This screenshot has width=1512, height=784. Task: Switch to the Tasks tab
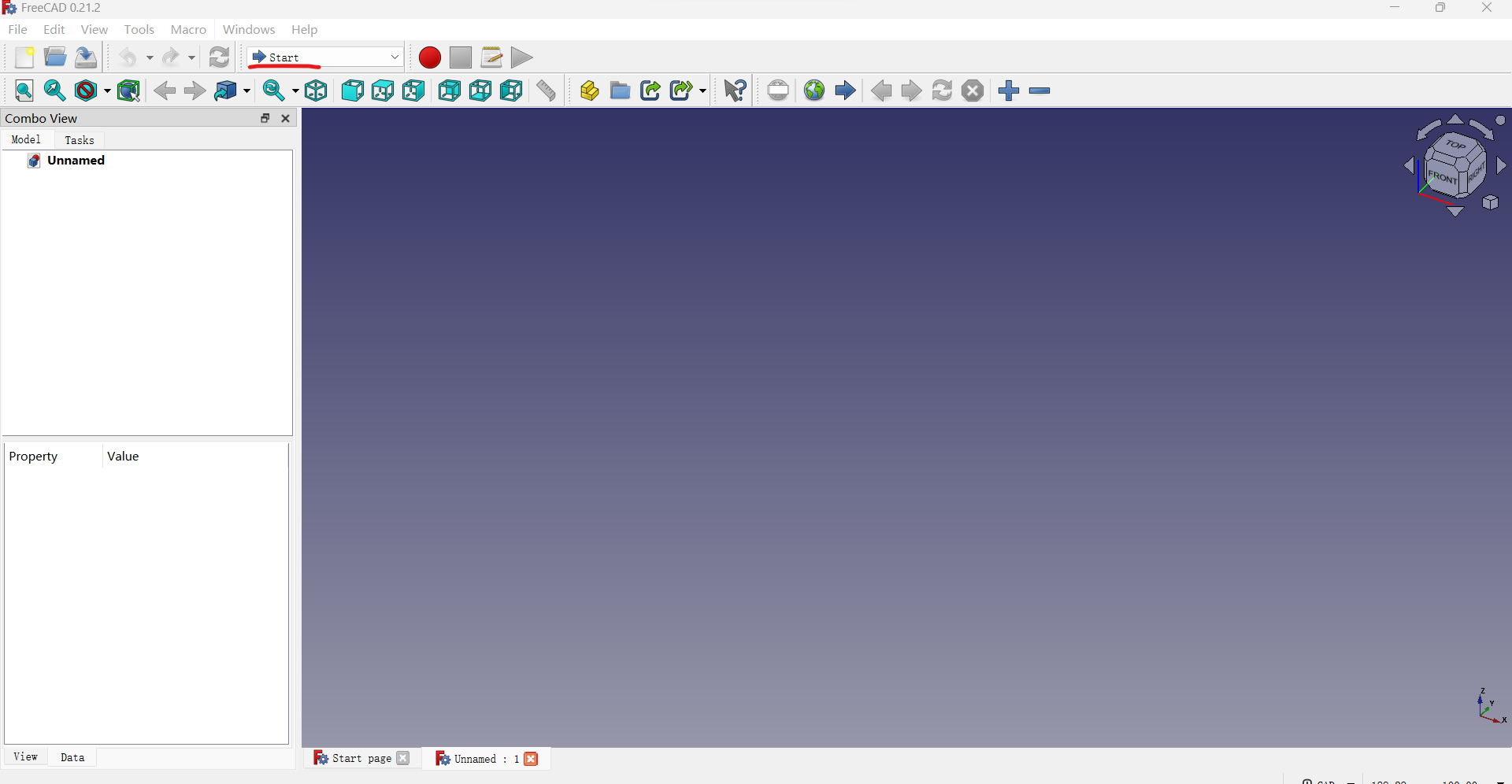pos(80,140)
